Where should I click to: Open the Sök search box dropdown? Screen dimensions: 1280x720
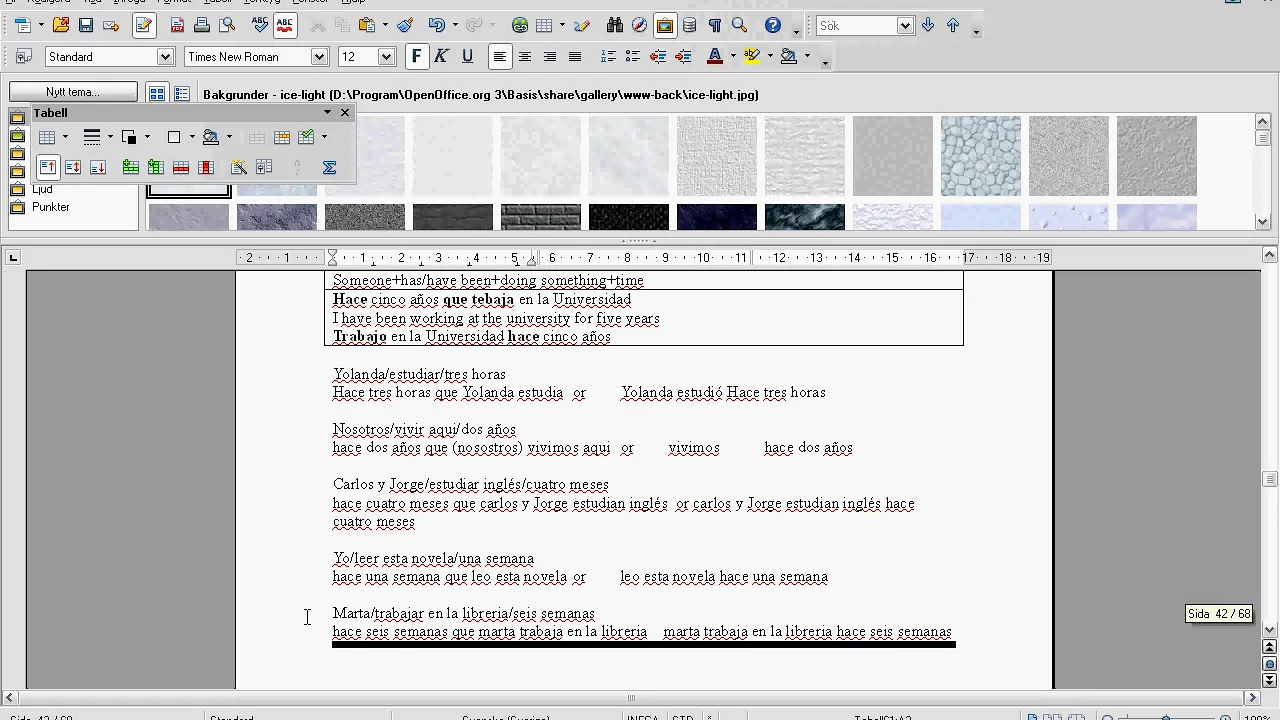pyautogui.click(x=905, y=26)
